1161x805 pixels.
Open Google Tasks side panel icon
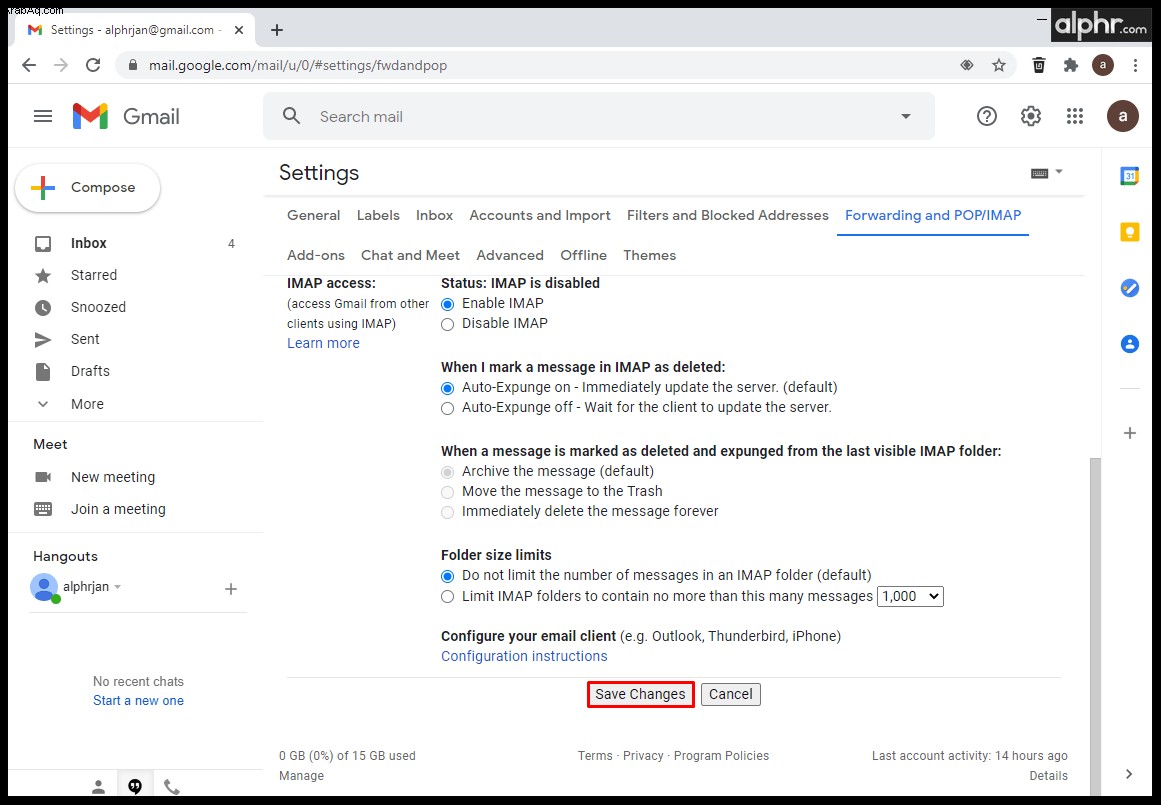point(1129,287)
